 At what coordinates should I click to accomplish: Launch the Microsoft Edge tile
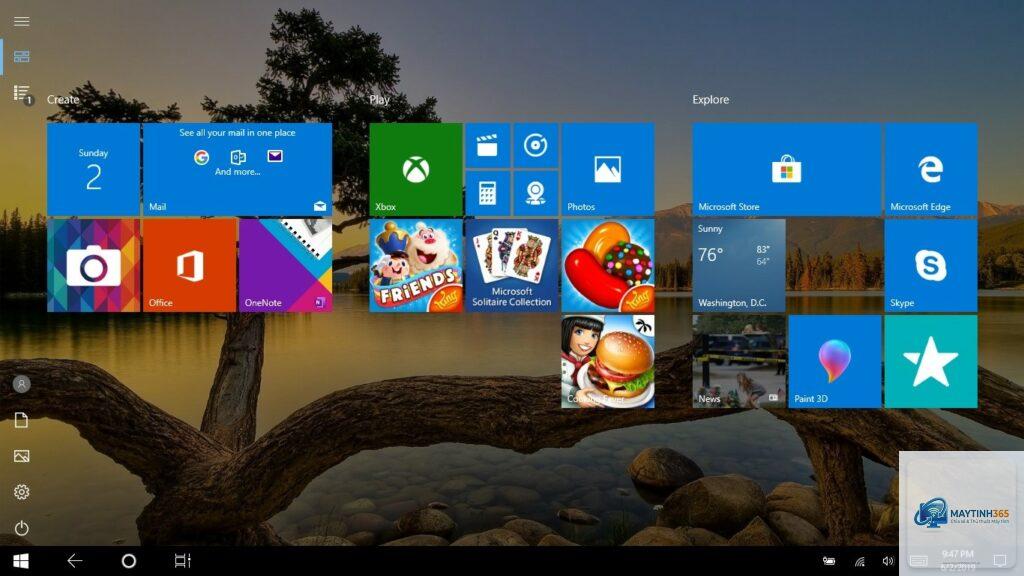pyautogui.click(x=931, y=169)
